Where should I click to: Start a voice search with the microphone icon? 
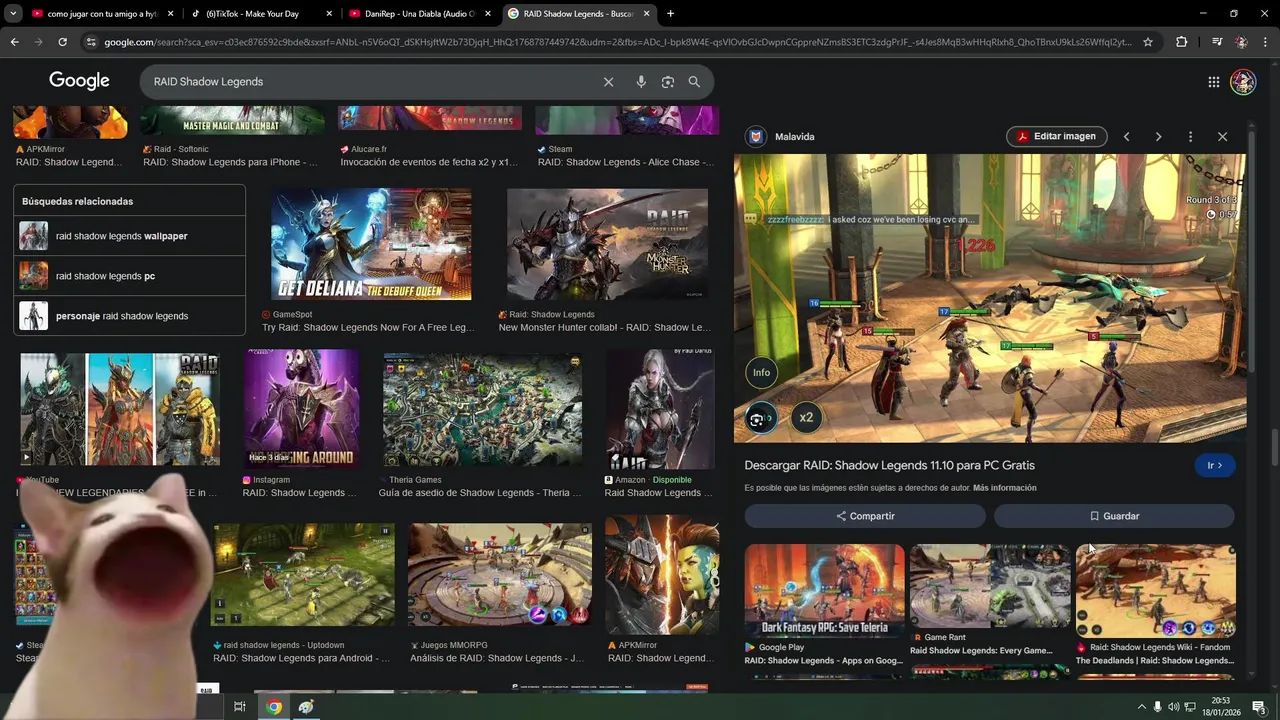(x=641, y=82)
